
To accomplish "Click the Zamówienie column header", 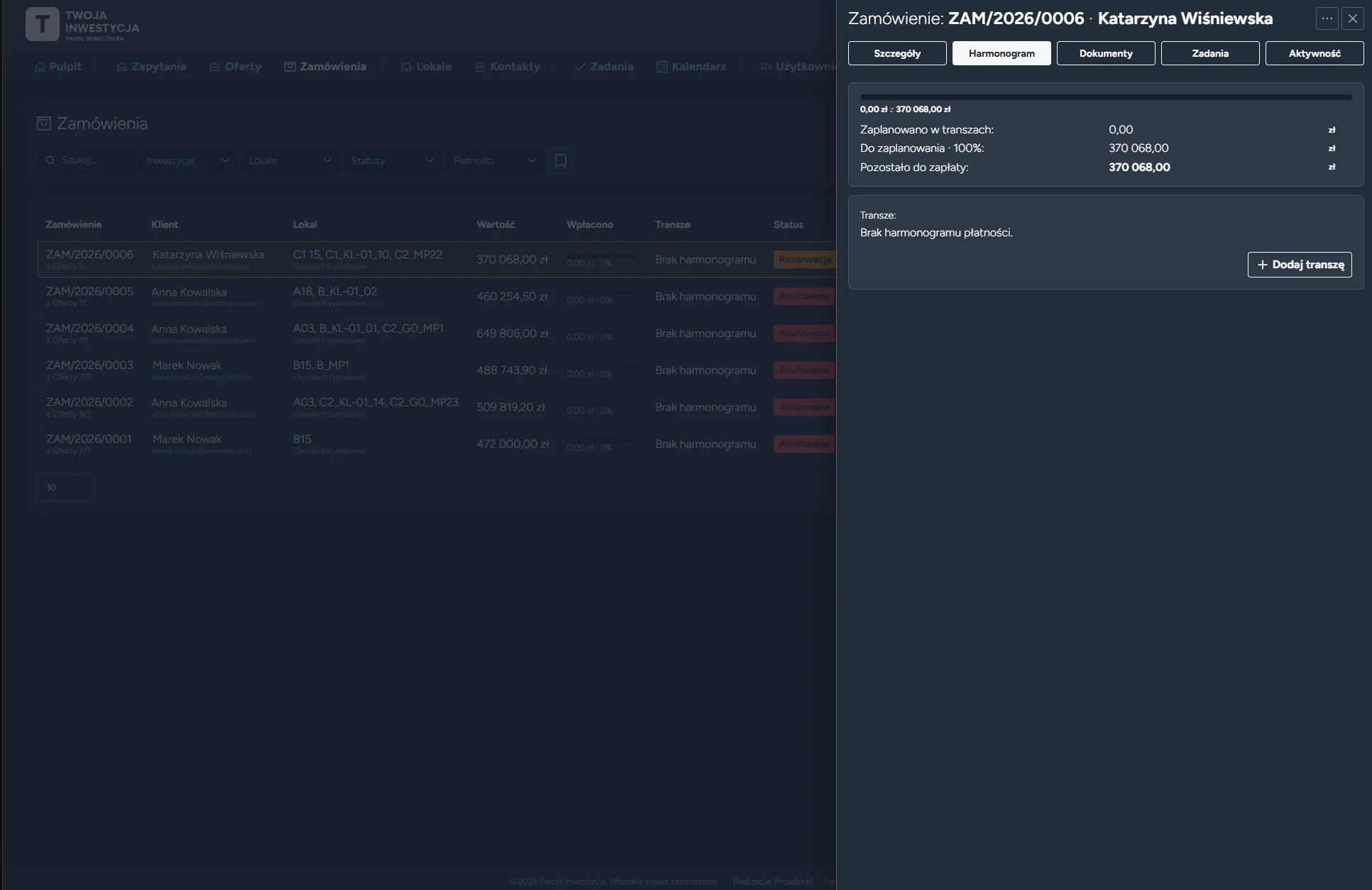I will coord(74,224).
